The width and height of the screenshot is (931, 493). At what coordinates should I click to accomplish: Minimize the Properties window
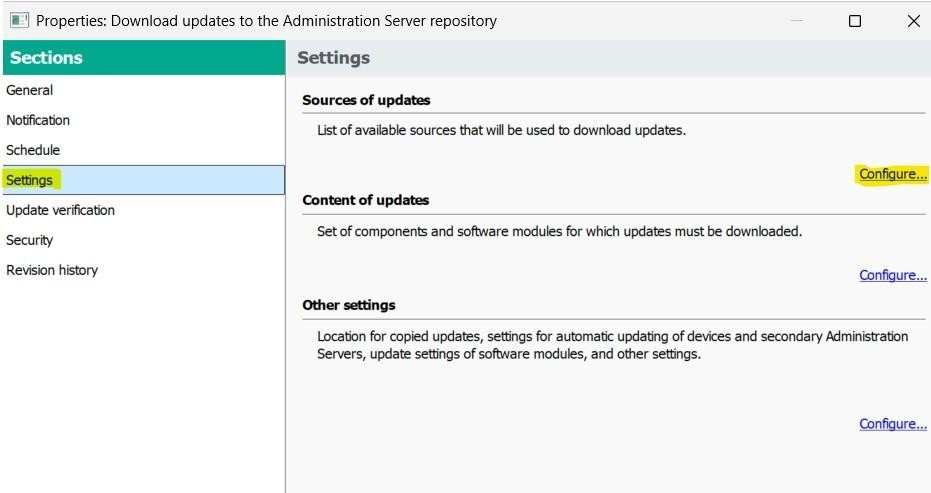point(796,20)
